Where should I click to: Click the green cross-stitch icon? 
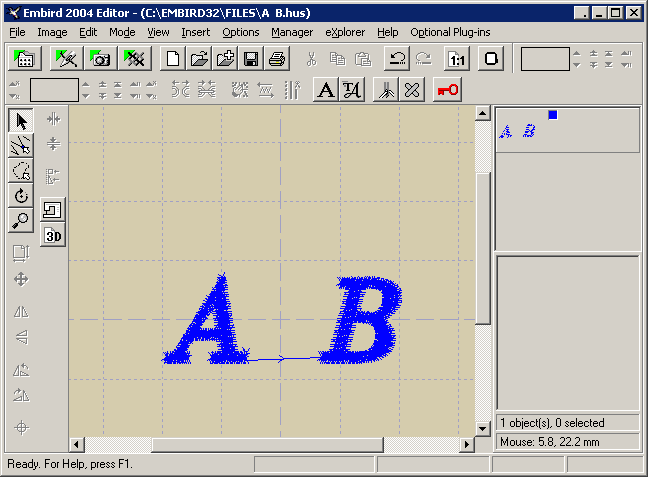tap(134, 58)
